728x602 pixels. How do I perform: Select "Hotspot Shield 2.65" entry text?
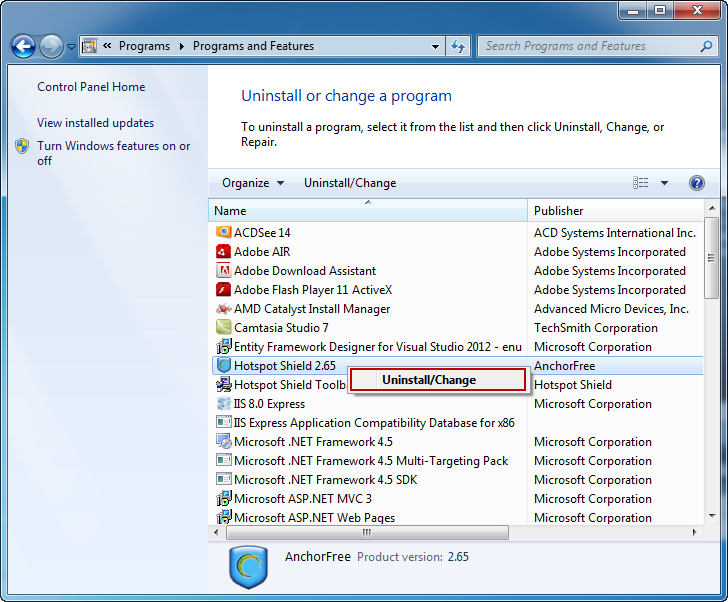pyautogui.click(x=285, y=366)
